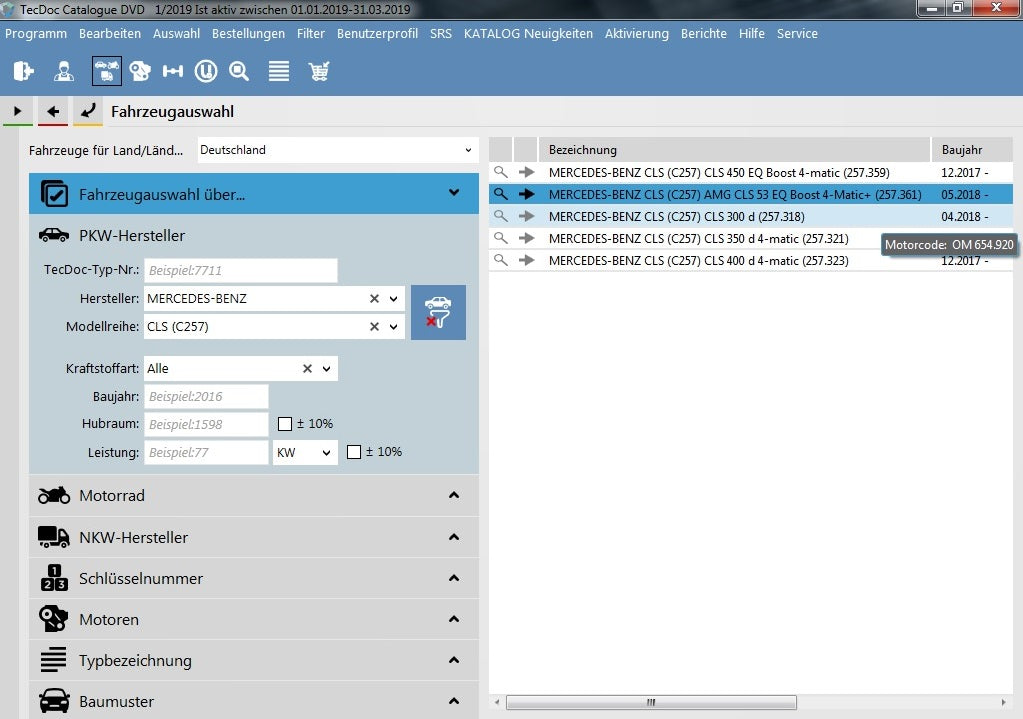Sort by the Bezeichnung column header
1023x719 pixels.
pos(734,149)
